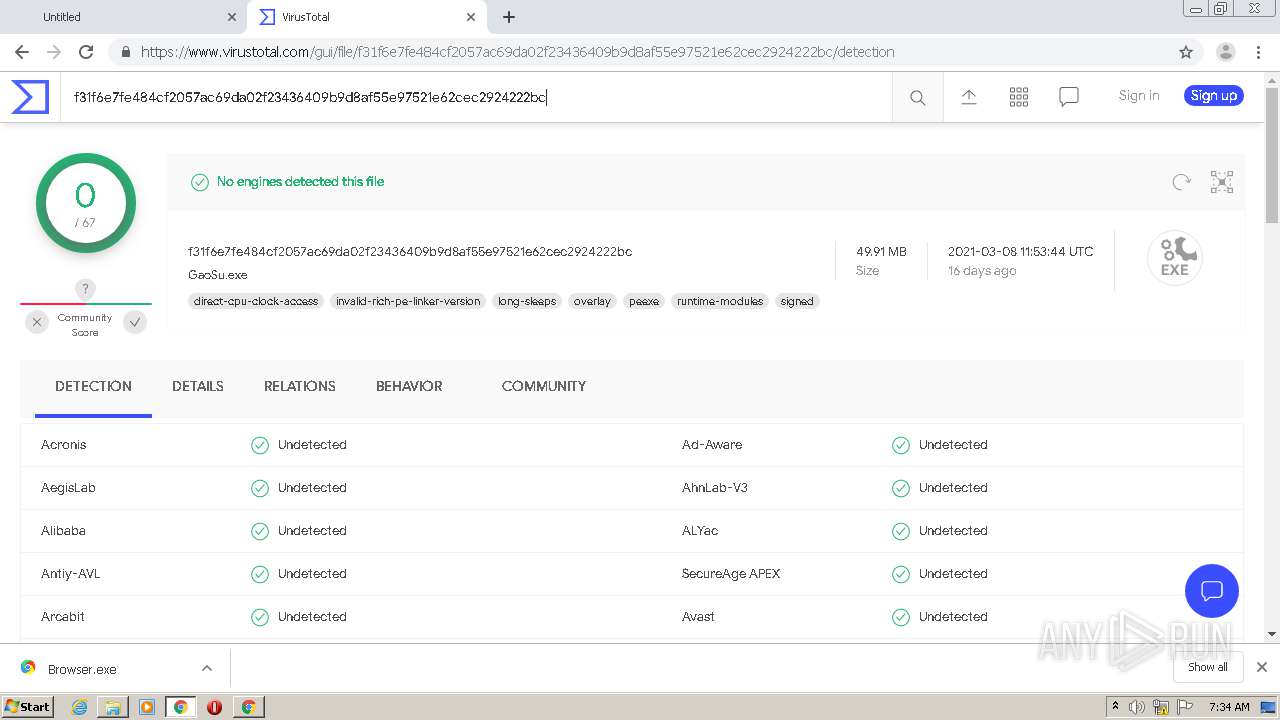Expand the Browser.exe download options chevron
The image size is (1280, 720).
(207, 668)
